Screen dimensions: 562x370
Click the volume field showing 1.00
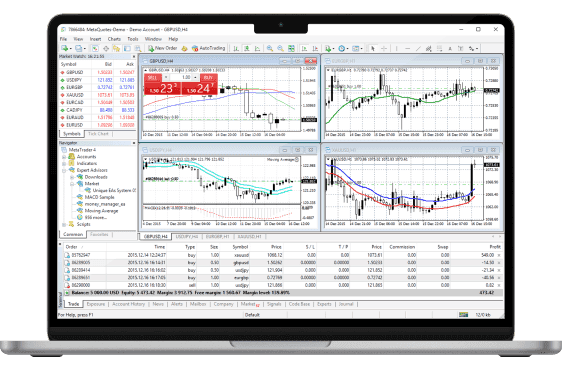(x=181, y=77)
